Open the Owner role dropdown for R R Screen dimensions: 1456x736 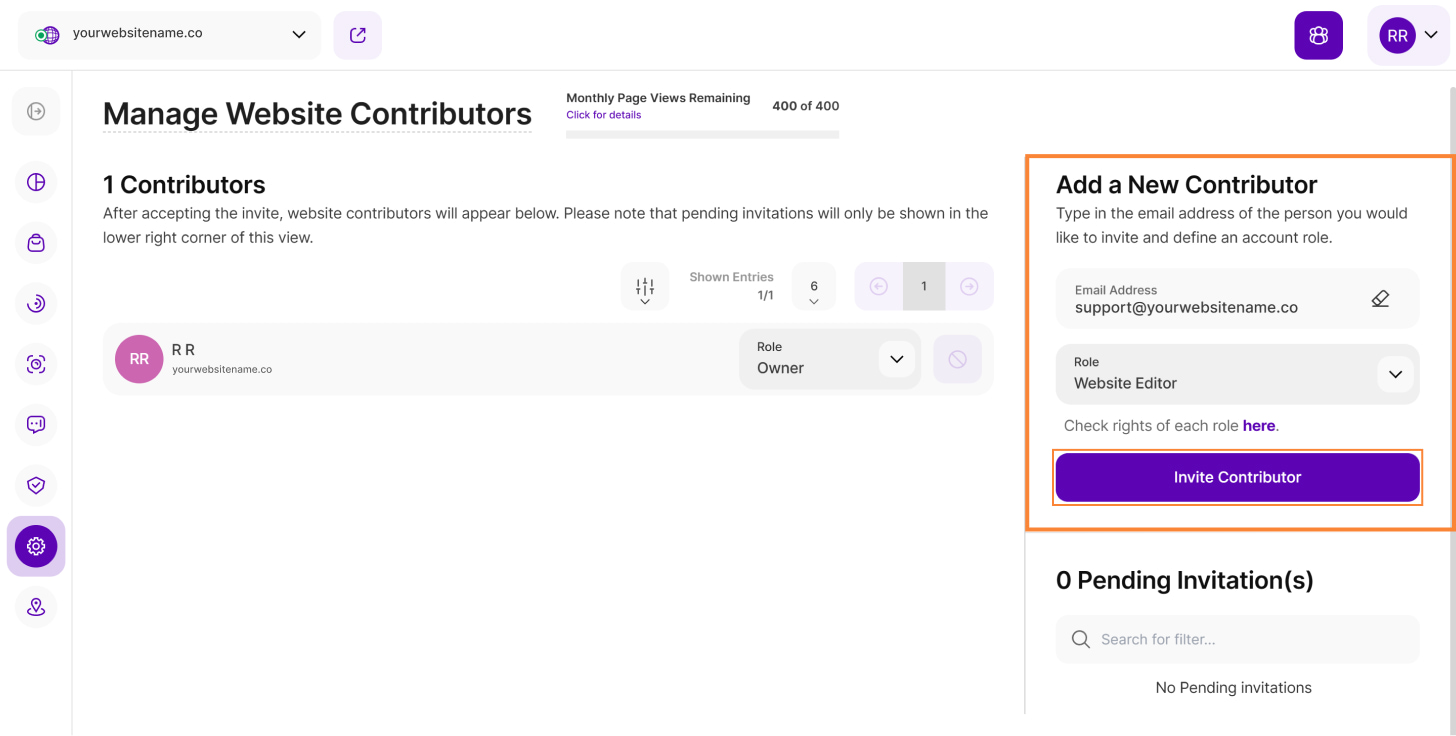(896, 359)
